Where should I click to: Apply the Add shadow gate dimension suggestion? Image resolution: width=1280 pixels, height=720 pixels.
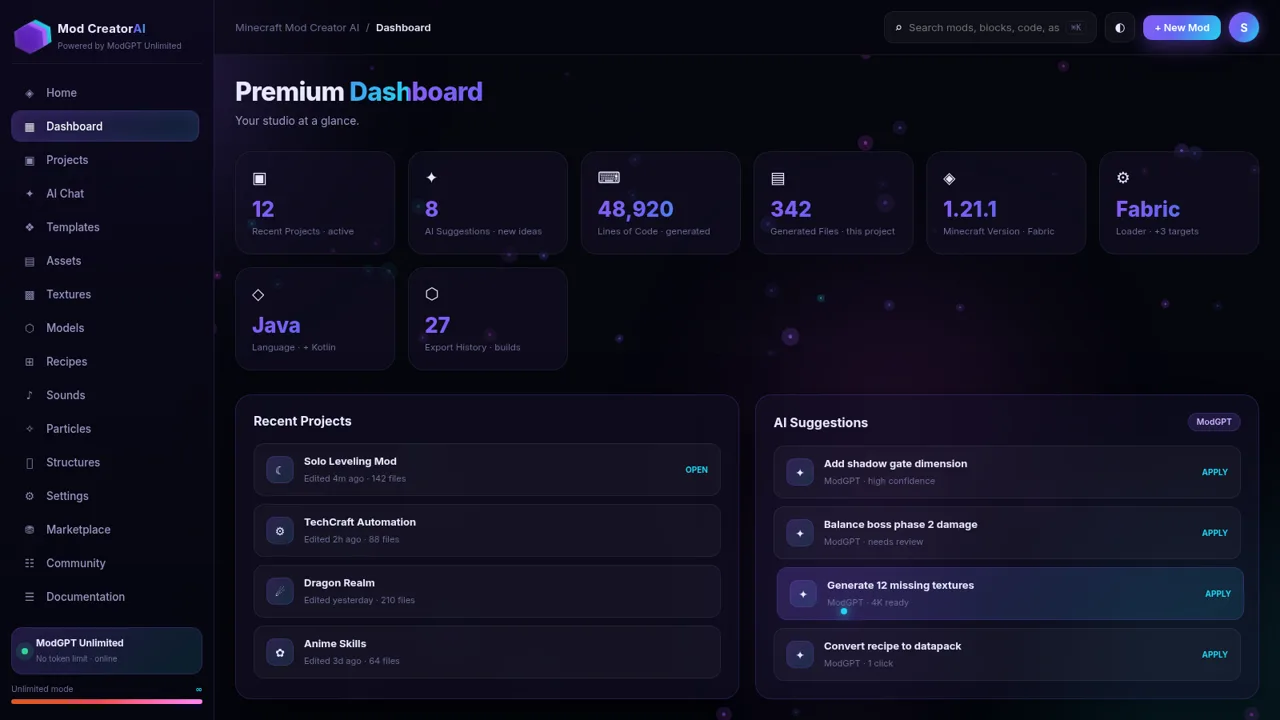[1214, 472]
